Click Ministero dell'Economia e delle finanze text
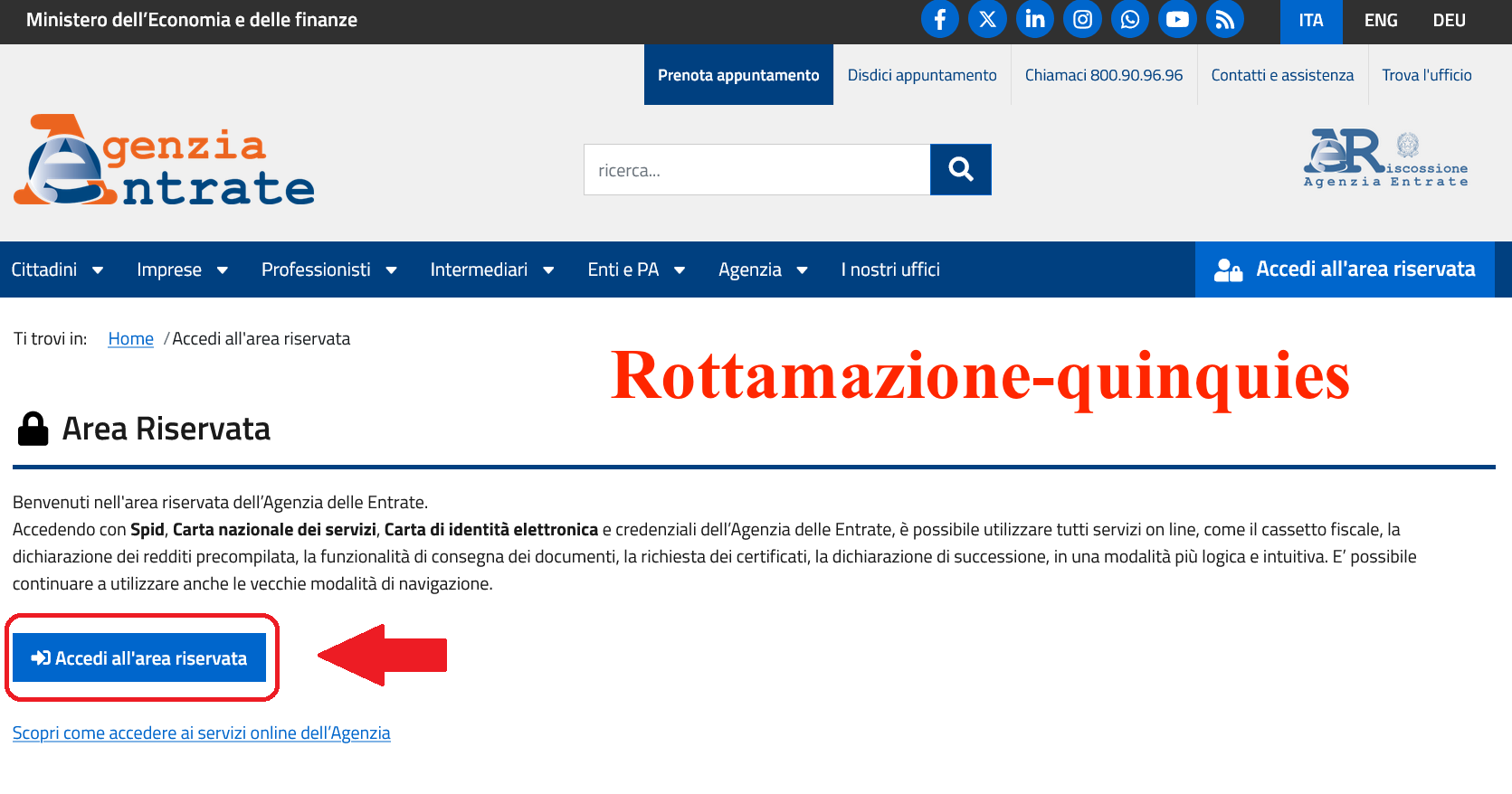Viewport: 1512px width, 794px height. [x=192, y=20]
